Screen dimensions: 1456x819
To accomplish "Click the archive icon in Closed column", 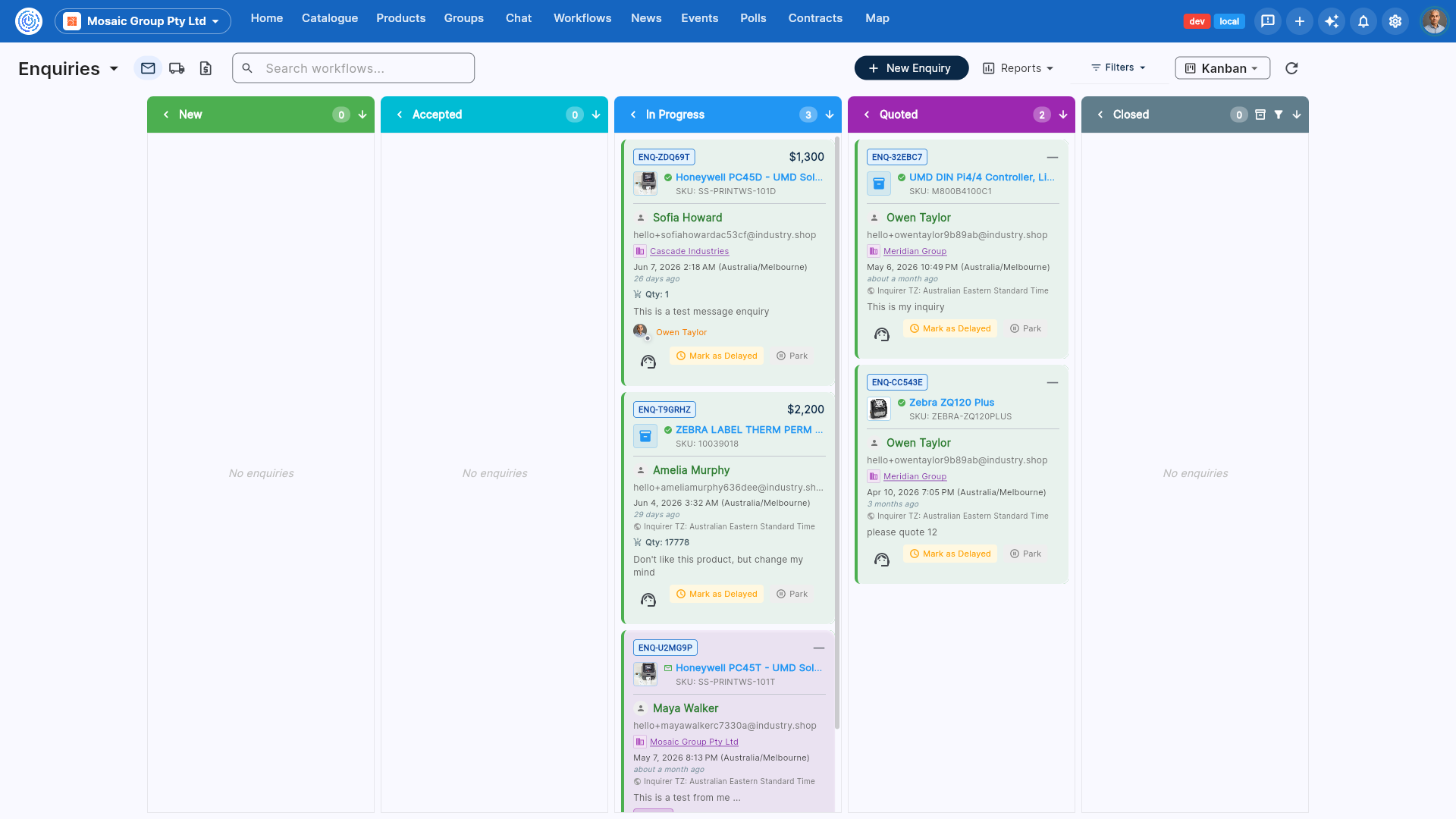I will (x=1260, y=115).
